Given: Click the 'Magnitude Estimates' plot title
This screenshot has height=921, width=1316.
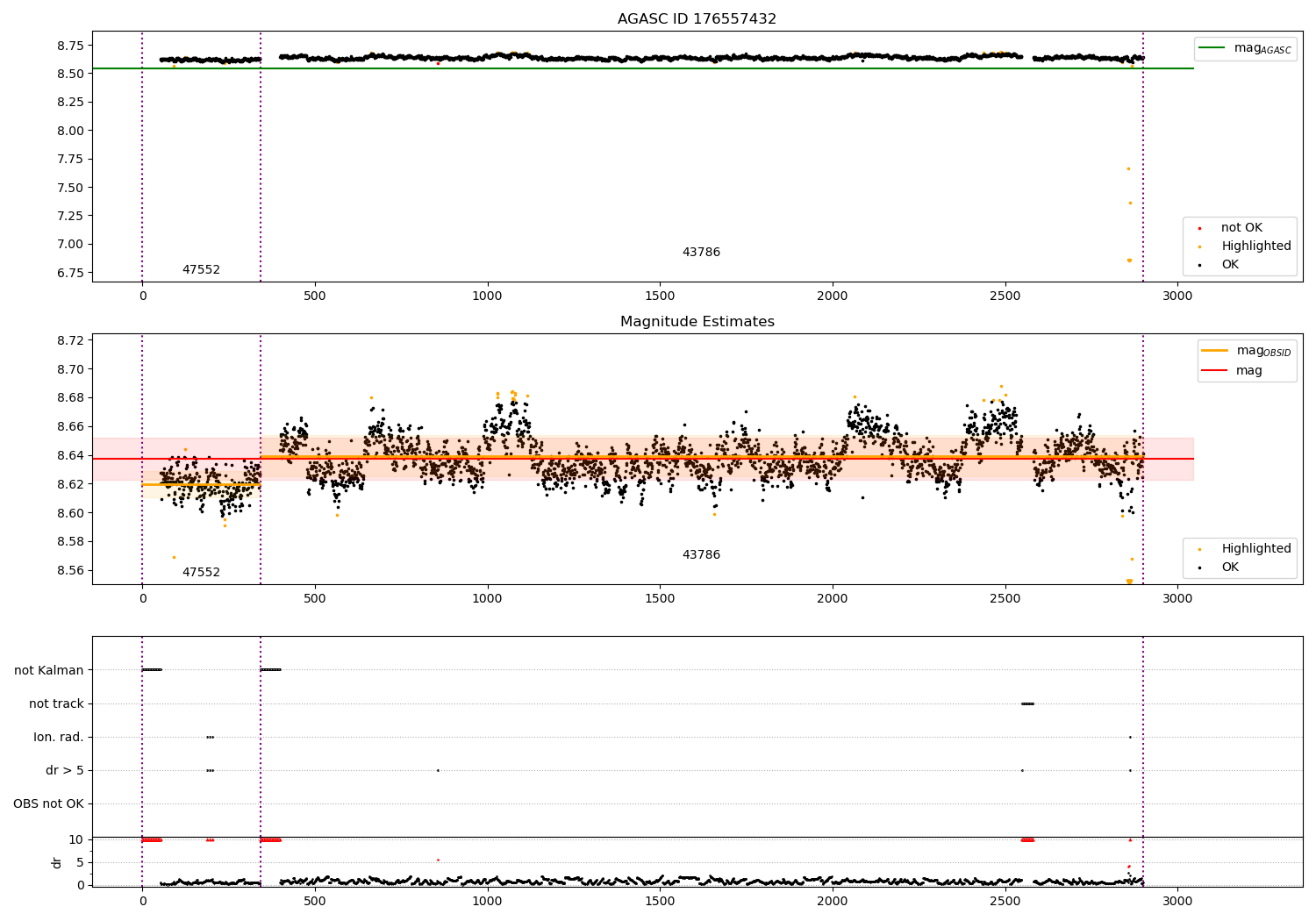Looking at the screenshot, I should (x=697, y=321).
